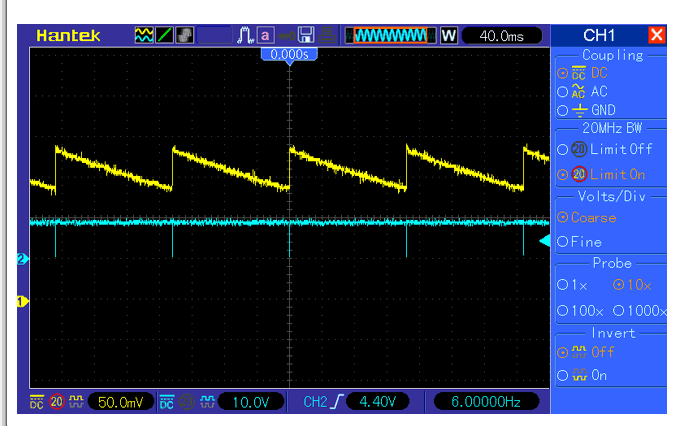Click CH2 DC coupling status icon
This screenshot has width=700, height=426.
click(x=167, y=402)
